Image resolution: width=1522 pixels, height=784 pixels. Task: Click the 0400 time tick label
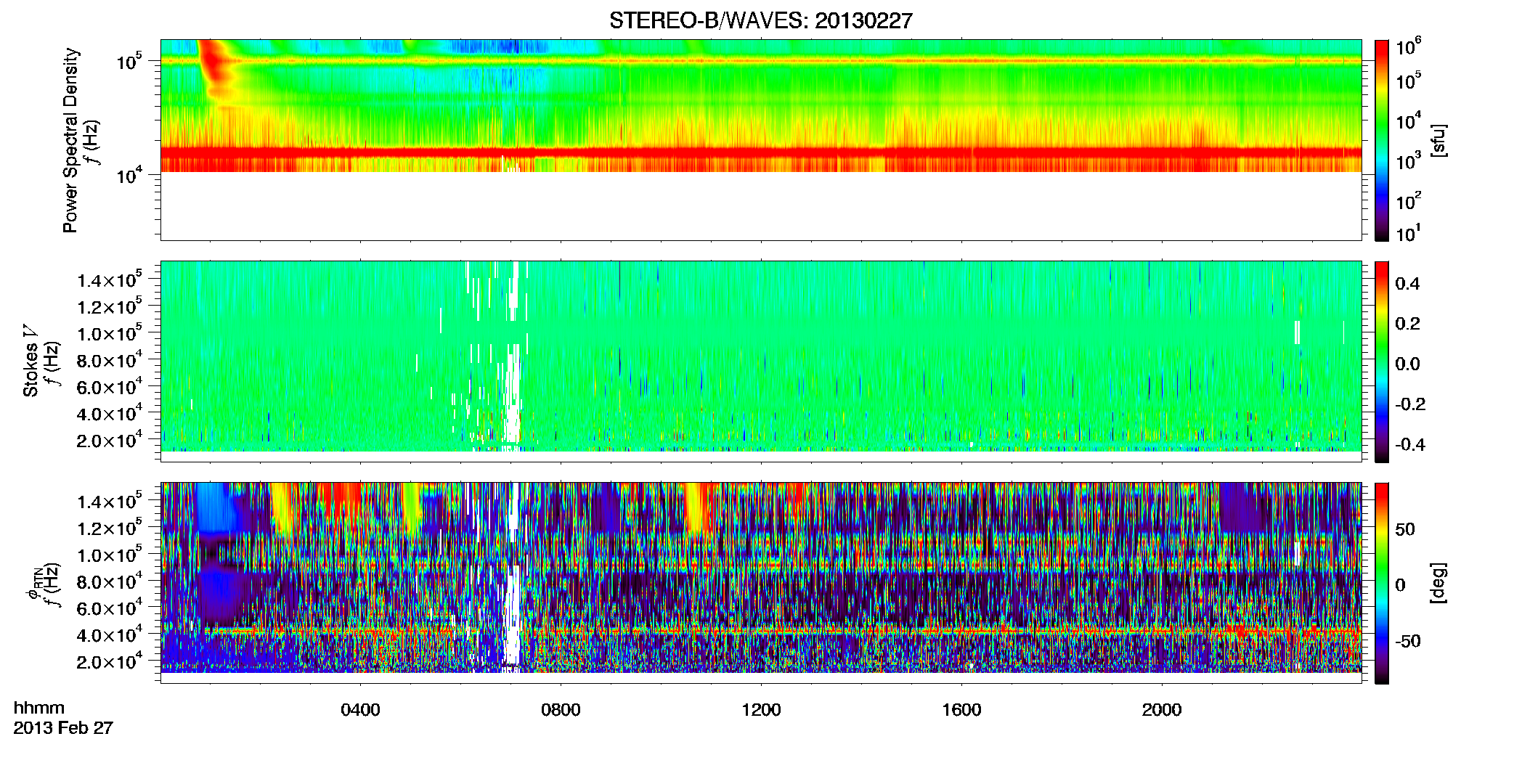coord(360,710)
